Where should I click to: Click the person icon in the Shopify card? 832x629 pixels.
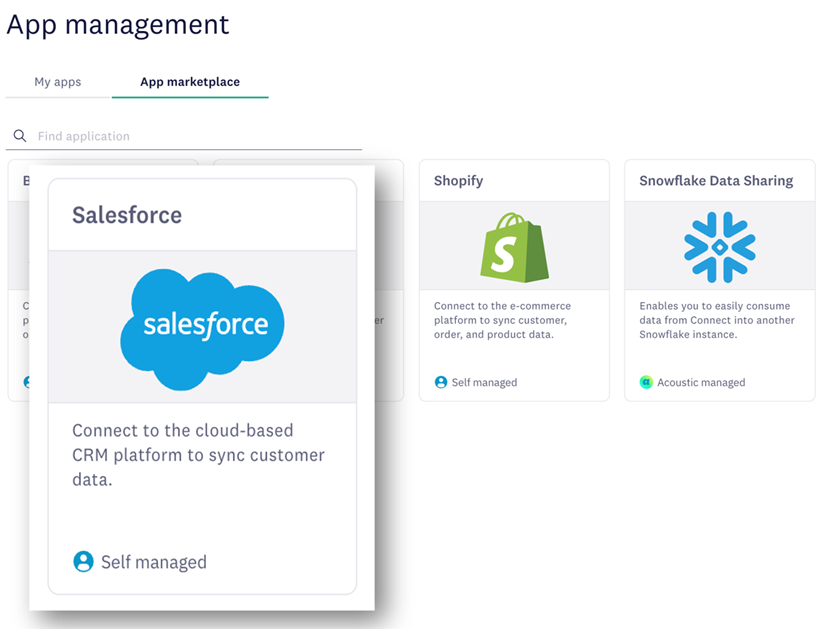[441, 382]
